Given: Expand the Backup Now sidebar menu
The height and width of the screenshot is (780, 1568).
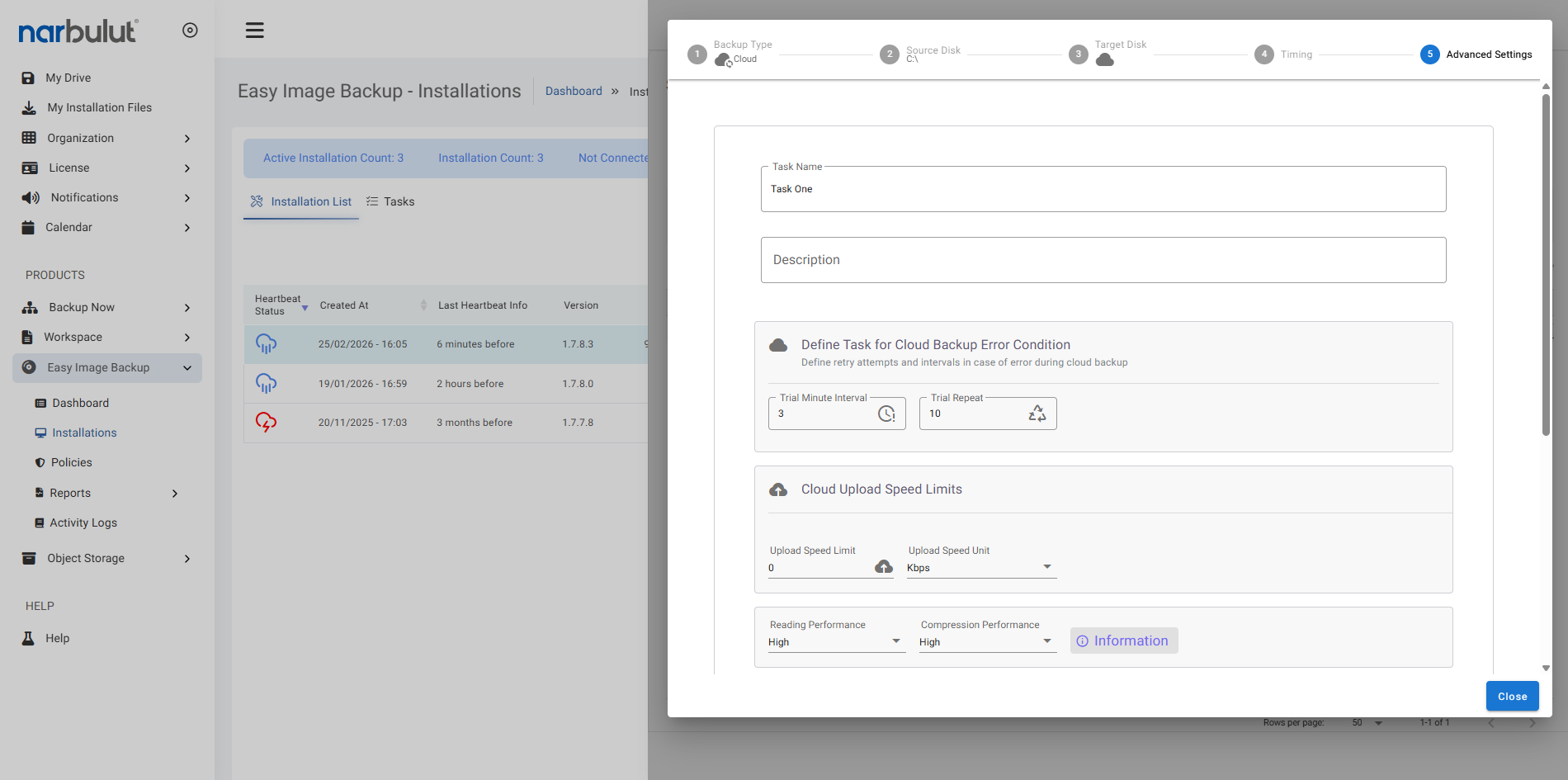Looking at the screenshot, I should tap(107, 307).
